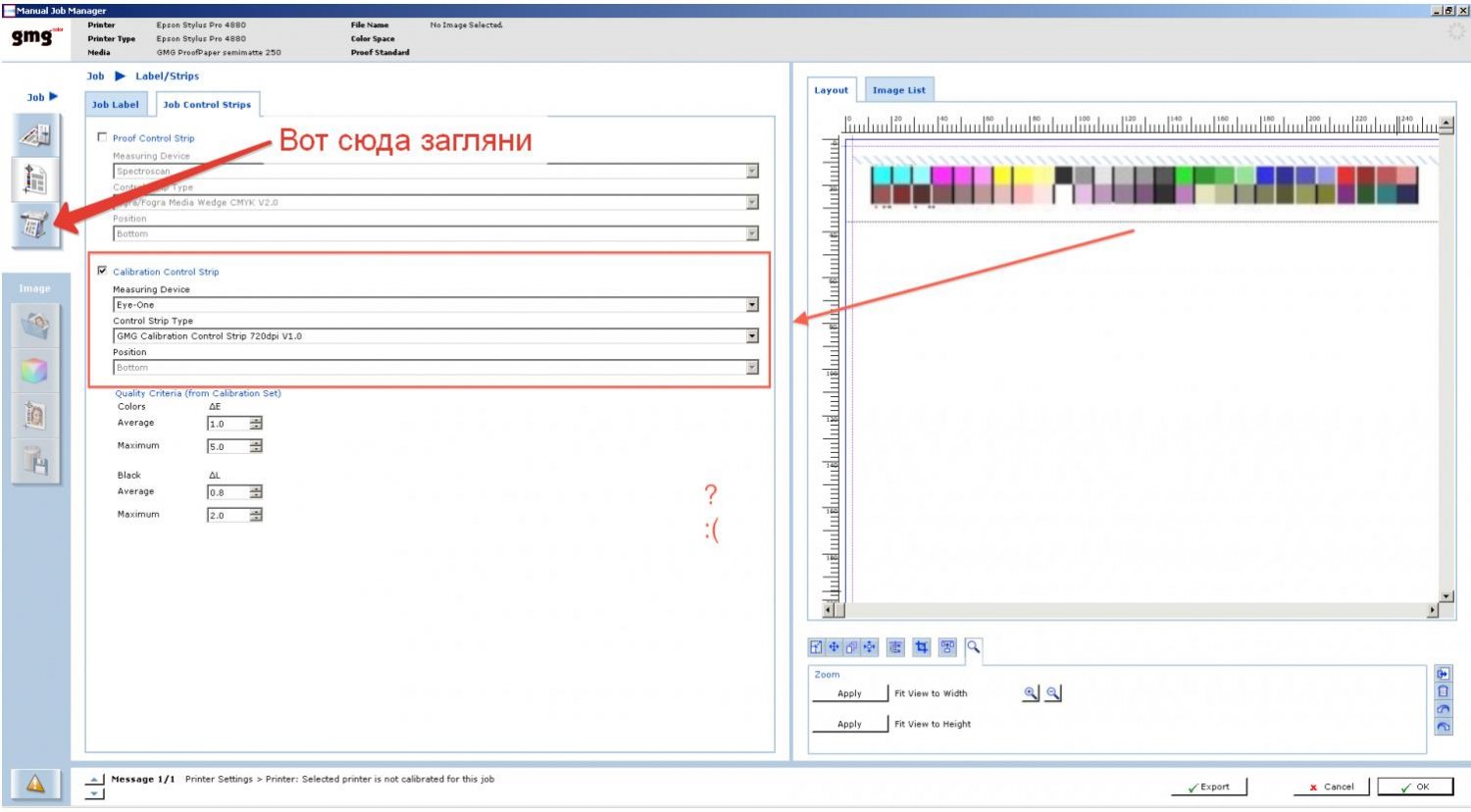1471x812 pixels.
Task: Select the Label/Strips sidebar icon
Action: point(36,179)
